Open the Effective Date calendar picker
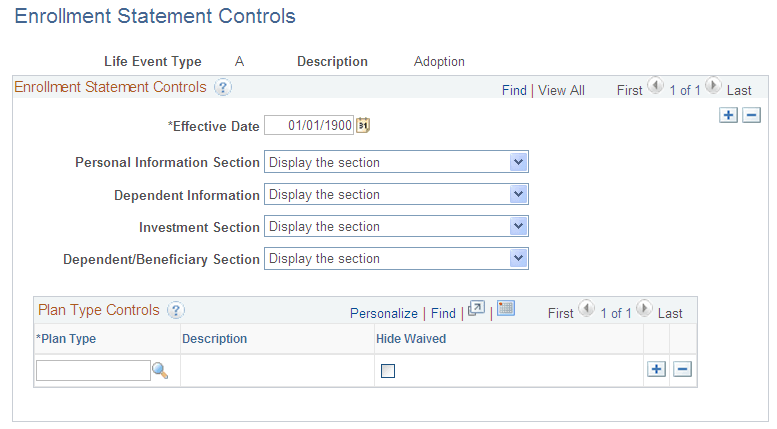 [363, 126]
